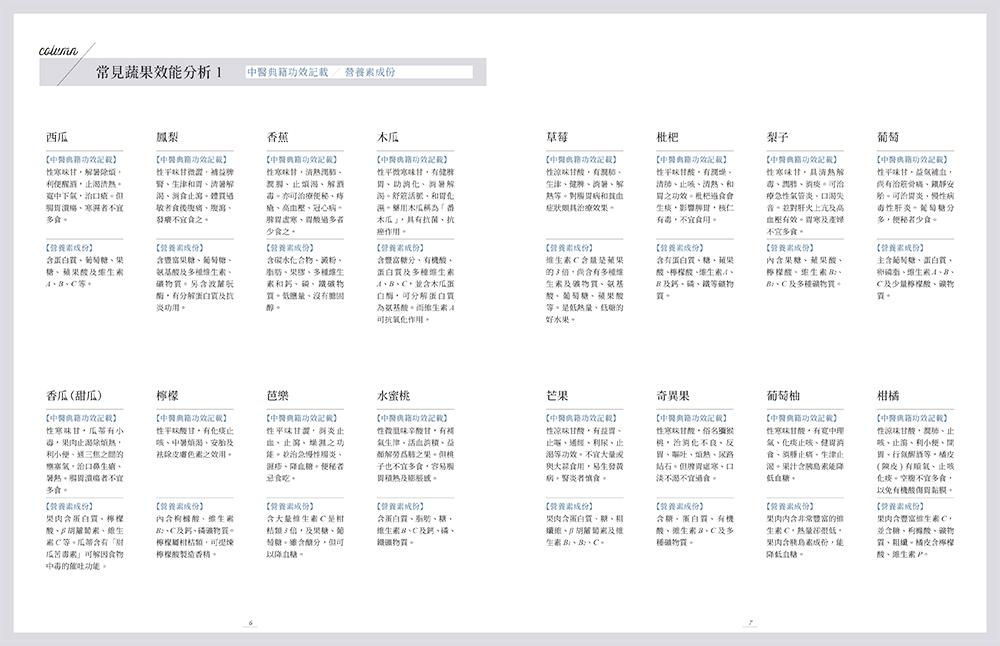Click 【中醫典籍功效記載】 label under 葡萄柚
This screenshot has height=646, width=1000.
(802, 418)
